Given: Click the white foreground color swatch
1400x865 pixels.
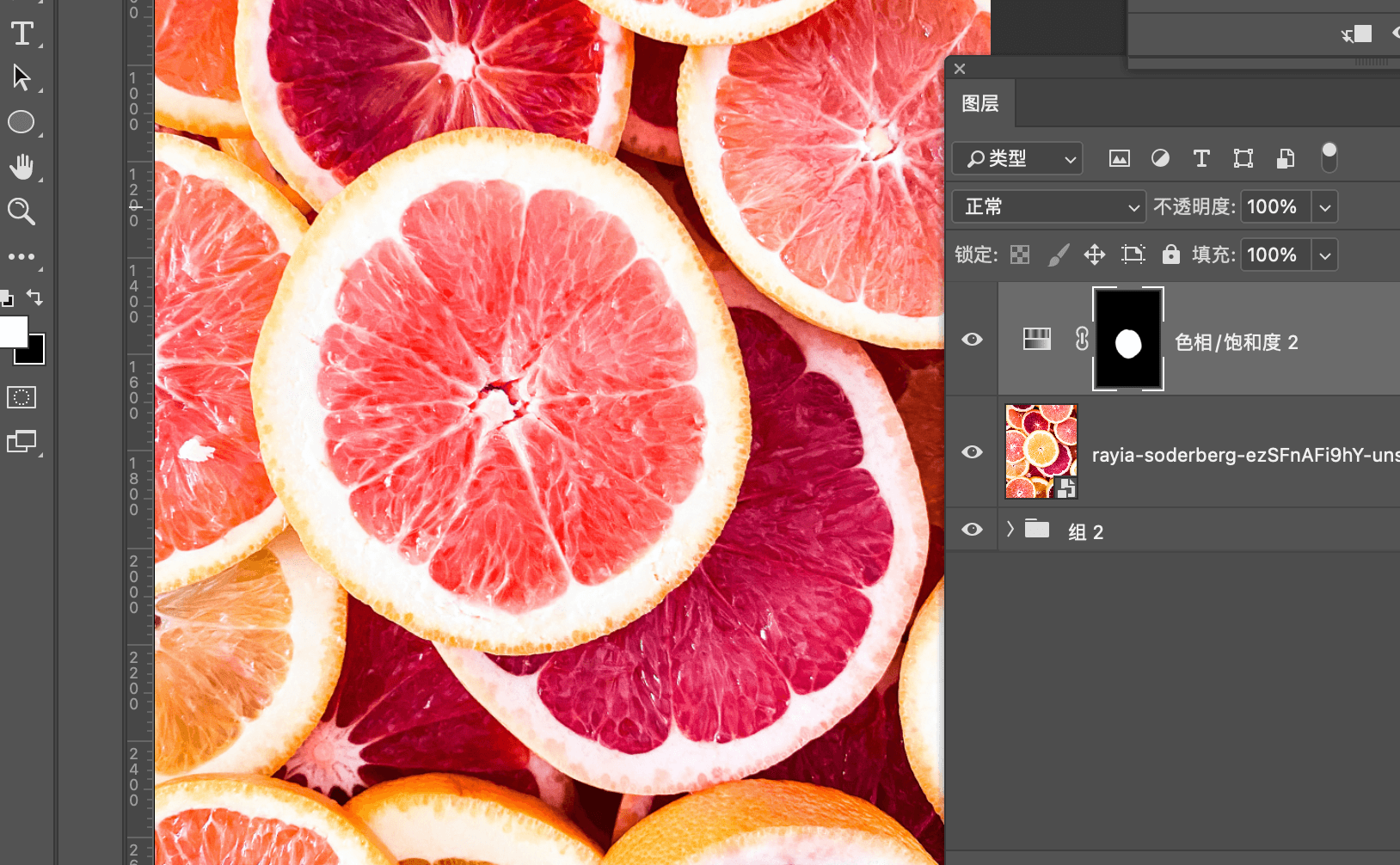Looking at the screenshot, I should tap(12, 331).
